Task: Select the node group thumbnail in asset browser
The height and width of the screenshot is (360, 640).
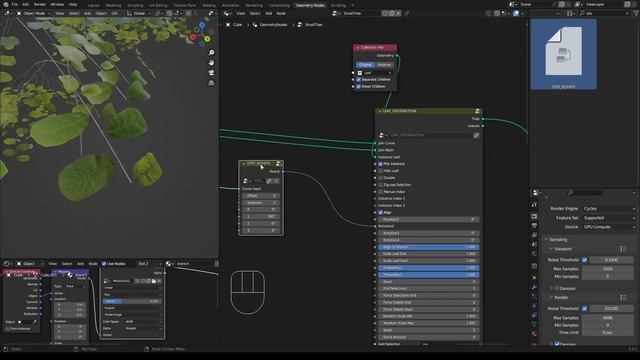Action: [563, 54]
